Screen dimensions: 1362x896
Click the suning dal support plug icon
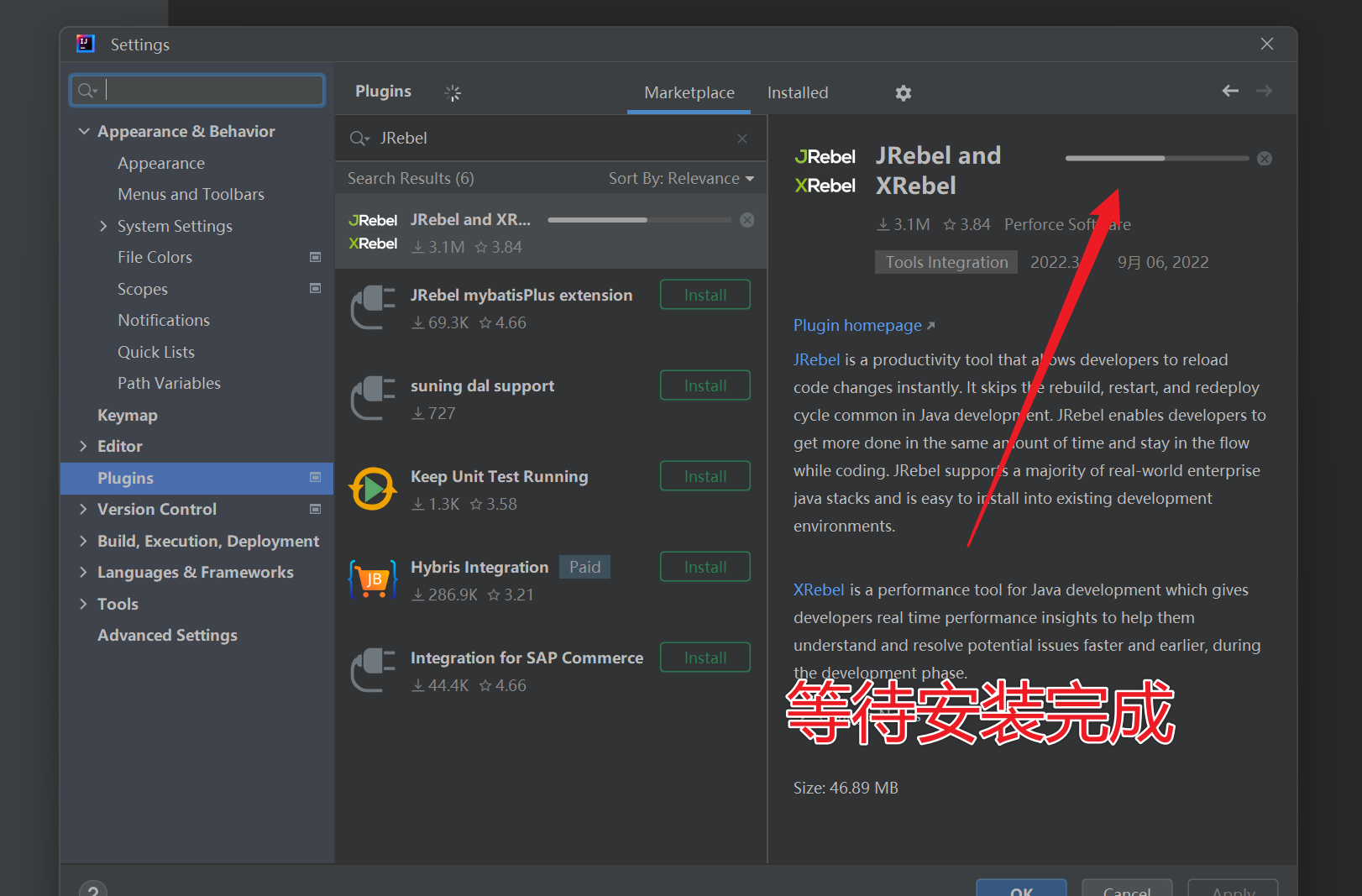373,398
